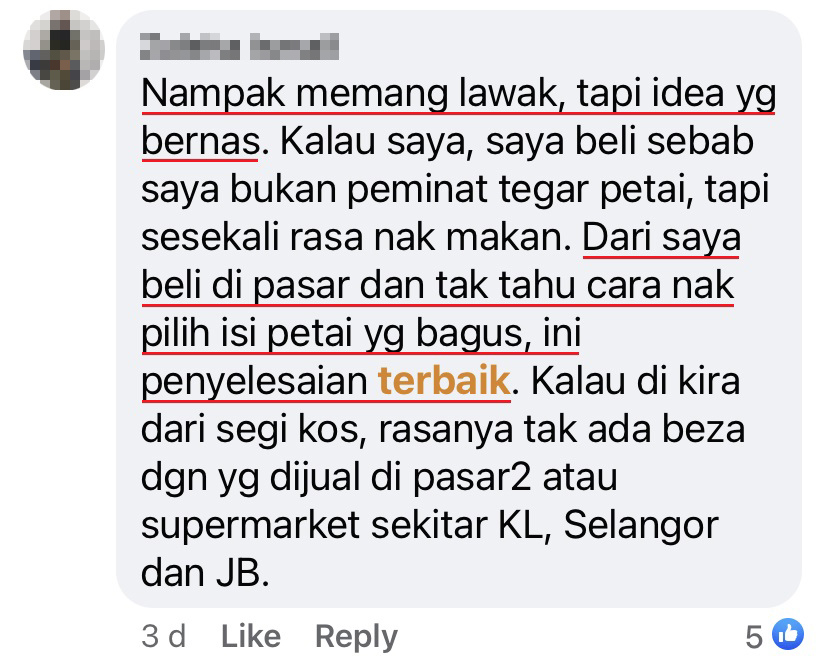The image size is (828, 662).
Task: Like this comment
Action: [x=251, y=636]
